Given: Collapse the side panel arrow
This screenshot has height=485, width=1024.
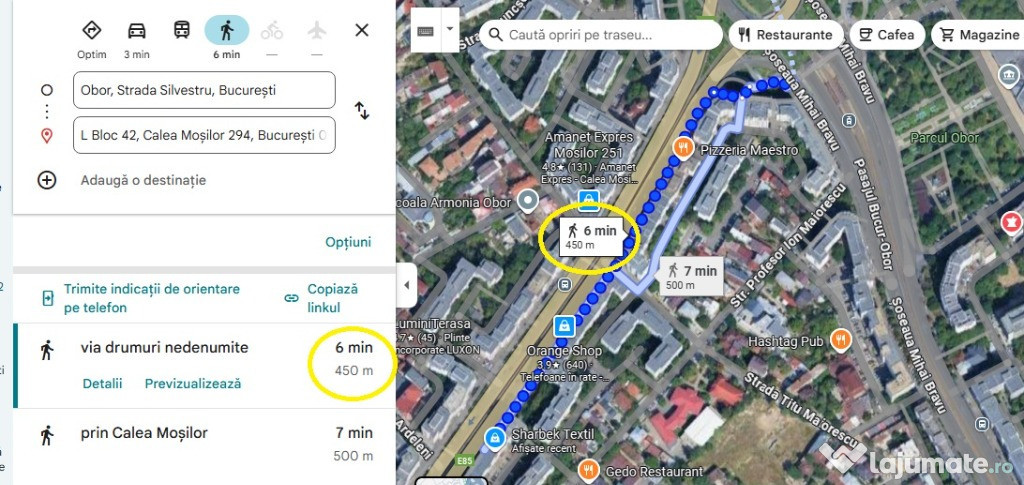Looking at the screenshot, I should point(406,285).
